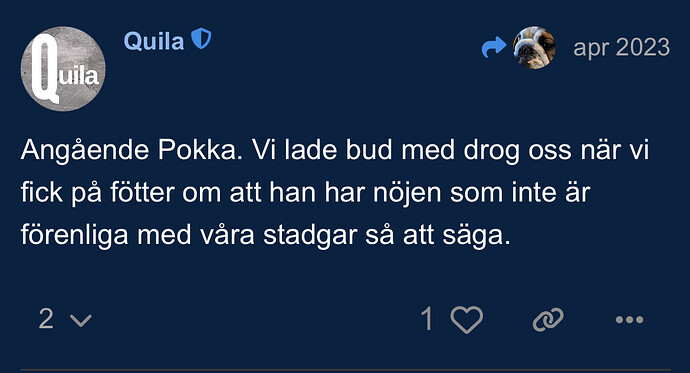Copy post link via chain icon
This screenshot has height=373, width=690.
pyautogui.click(x=548, y=319)
